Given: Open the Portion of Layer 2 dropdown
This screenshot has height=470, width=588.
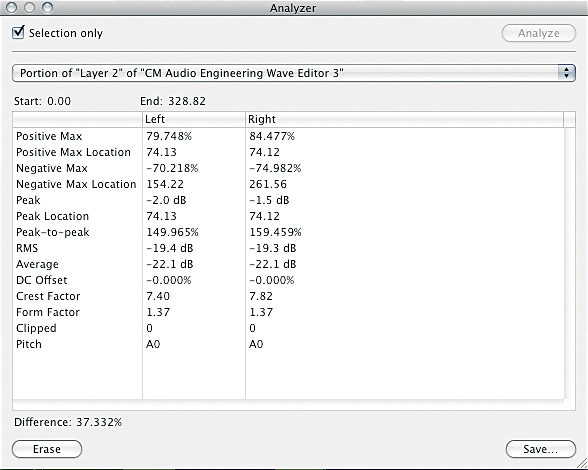Looking at the screenshot, I should pyautogui.click(x=294, y=73).
